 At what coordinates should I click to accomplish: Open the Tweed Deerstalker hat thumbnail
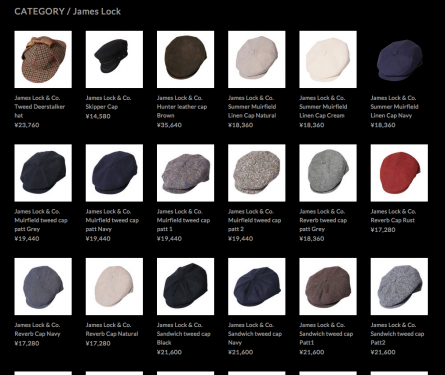43,59
